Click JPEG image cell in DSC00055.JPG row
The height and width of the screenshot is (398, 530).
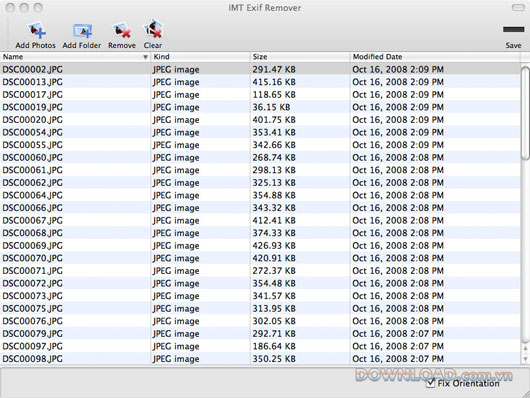tap(176, 145)
